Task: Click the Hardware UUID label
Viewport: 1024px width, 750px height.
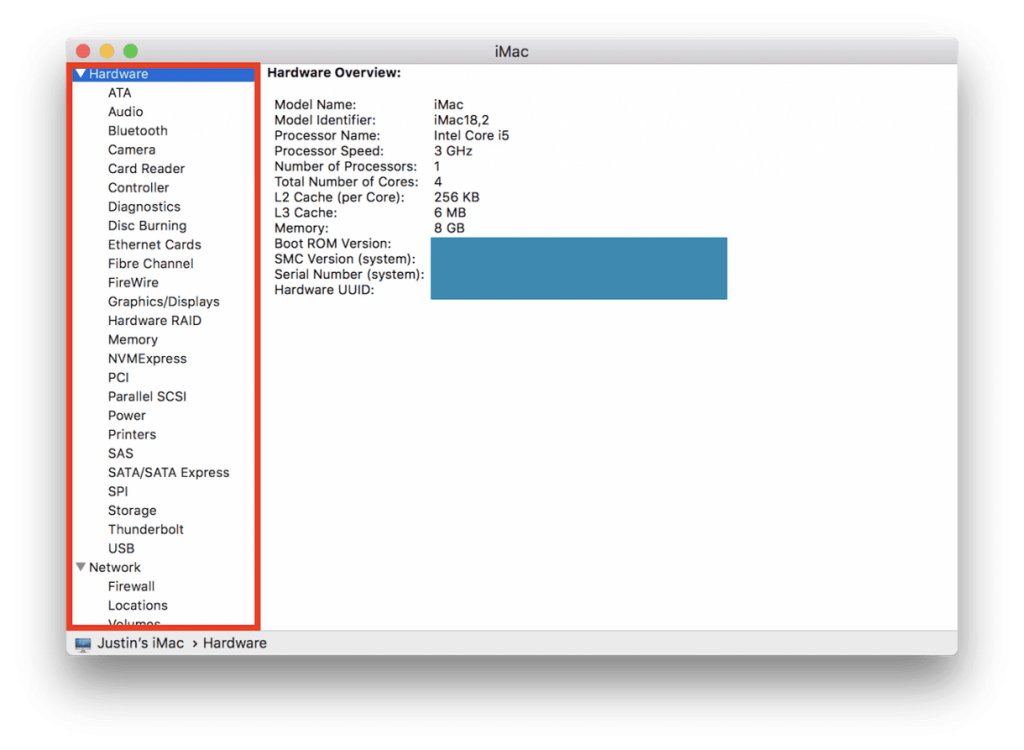Action: tap(324, 289)
